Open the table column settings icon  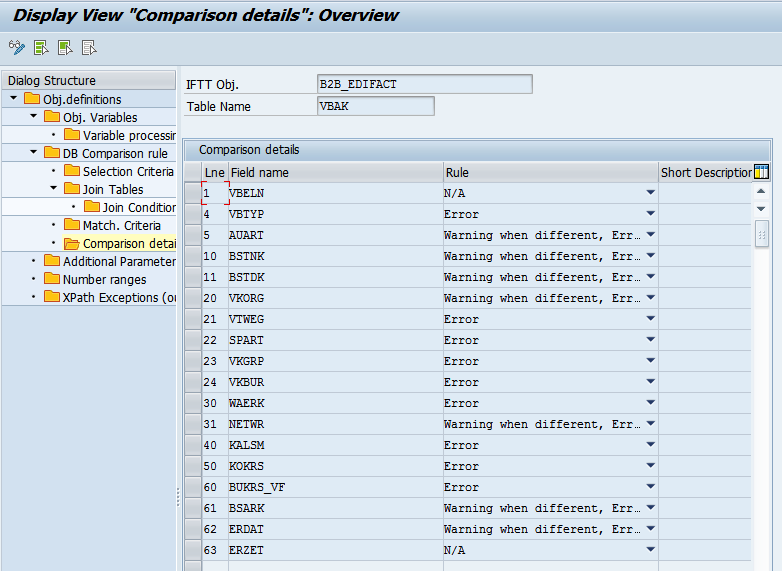pos(761,172)
